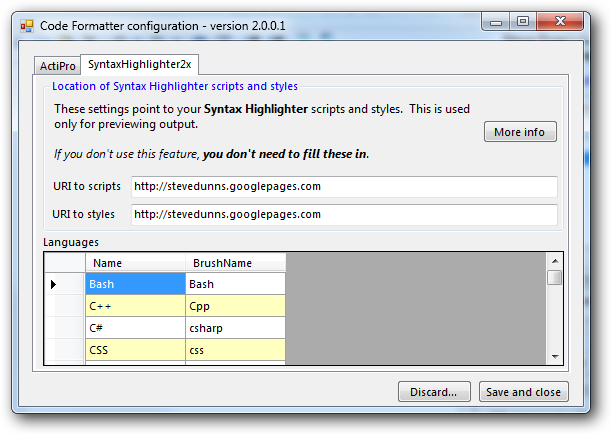Click the languages grid scroll down arrow
This screenshot has width=611, height=434.
click(x=555, y=356)
